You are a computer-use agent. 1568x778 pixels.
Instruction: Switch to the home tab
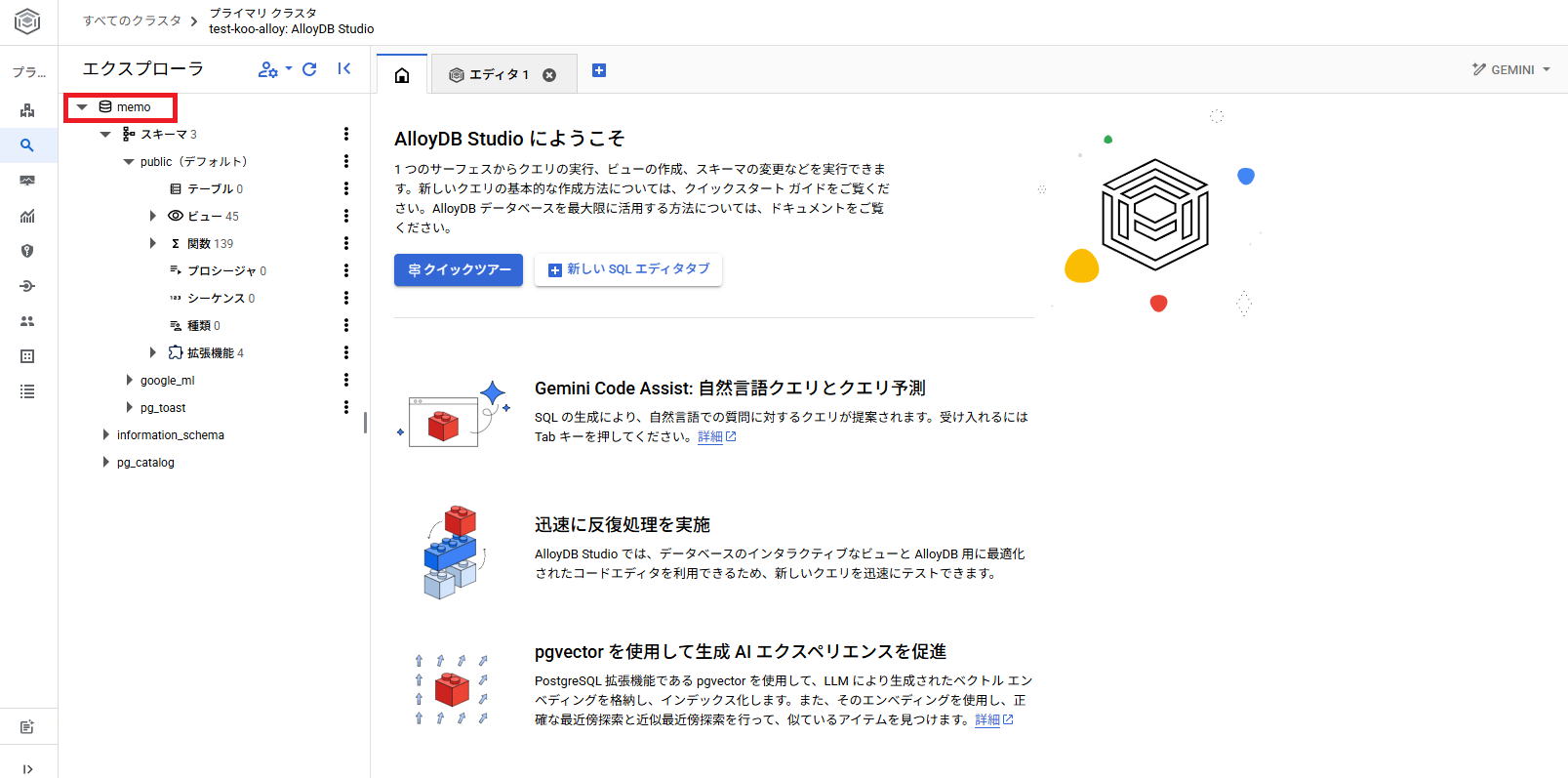point(402,75)
